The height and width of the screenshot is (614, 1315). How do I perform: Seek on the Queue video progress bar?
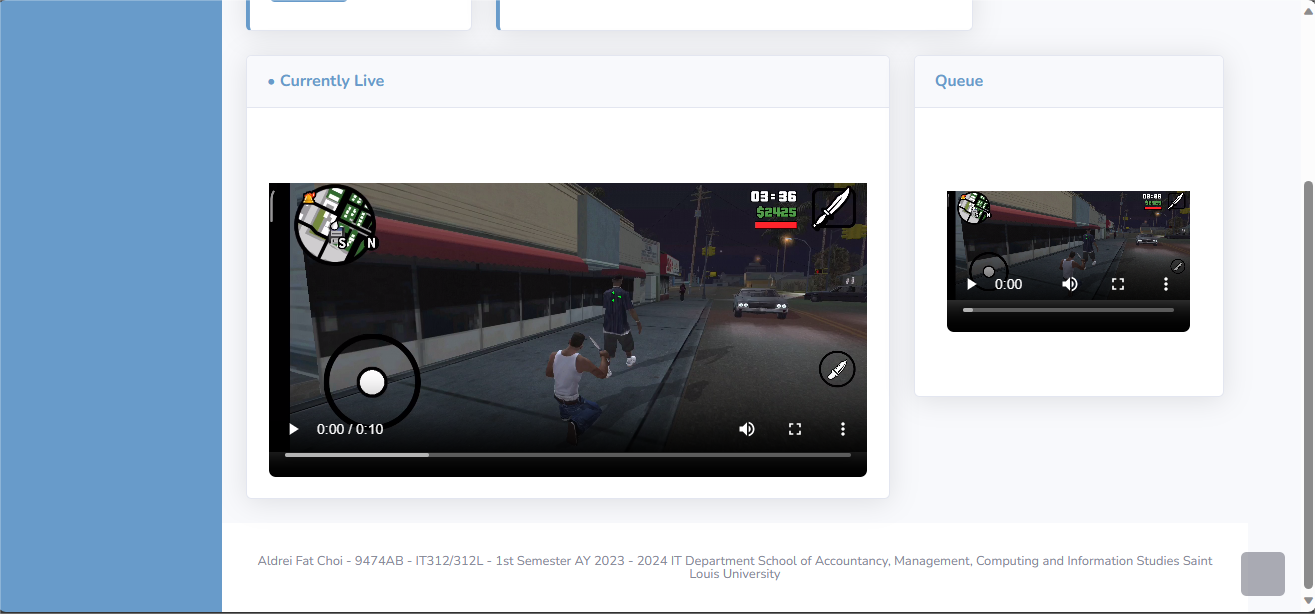point(1068,310)
